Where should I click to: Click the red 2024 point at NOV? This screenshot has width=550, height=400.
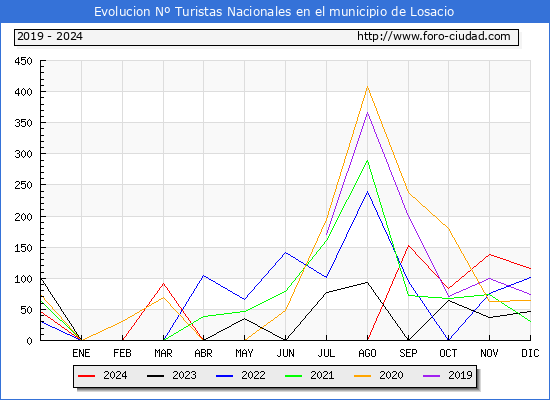pyautogui.click(x=489, y=254)
